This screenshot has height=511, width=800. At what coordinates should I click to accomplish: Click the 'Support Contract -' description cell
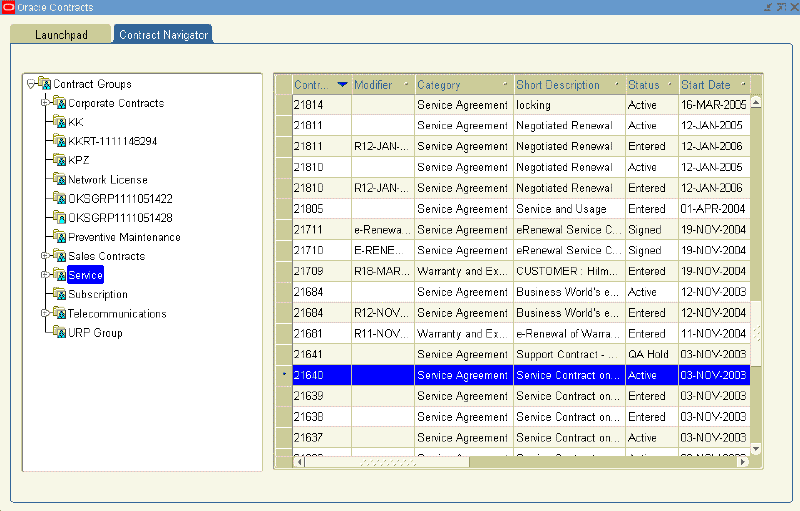[x=569, y=354]
